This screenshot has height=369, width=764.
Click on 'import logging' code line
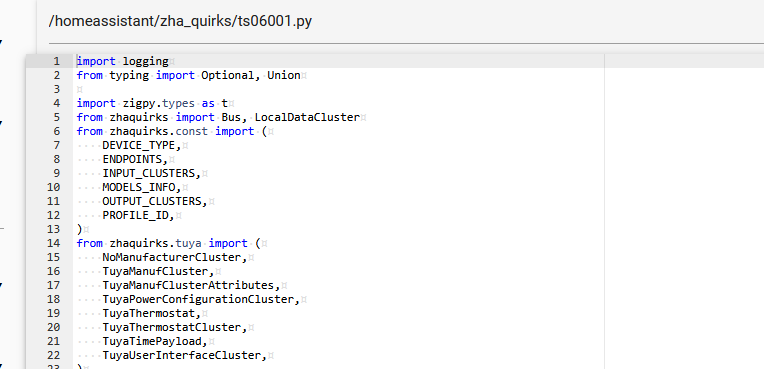[122, 61]
